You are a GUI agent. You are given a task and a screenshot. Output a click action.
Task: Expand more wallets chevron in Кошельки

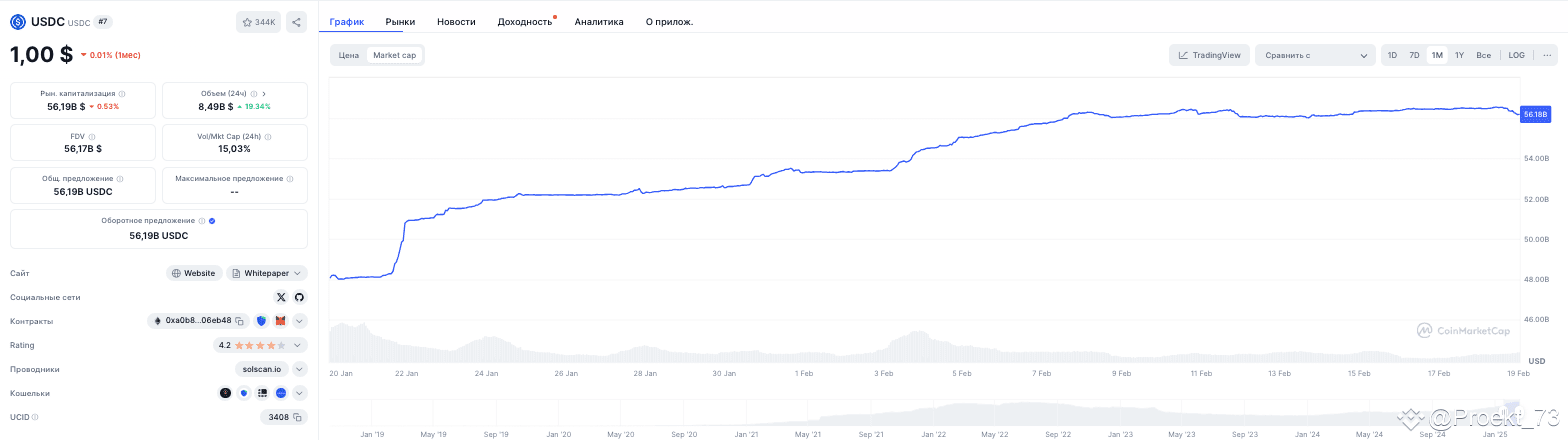[x=300, y=393]
